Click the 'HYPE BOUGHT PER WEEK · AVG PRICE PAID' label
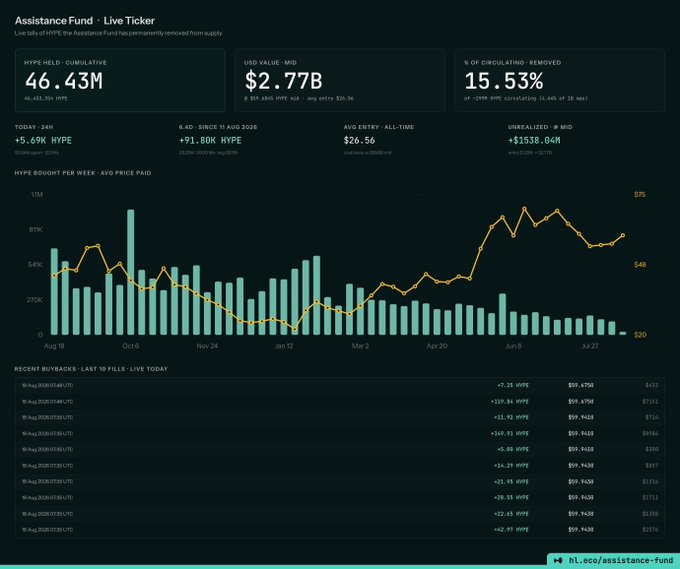 point(83,173)
